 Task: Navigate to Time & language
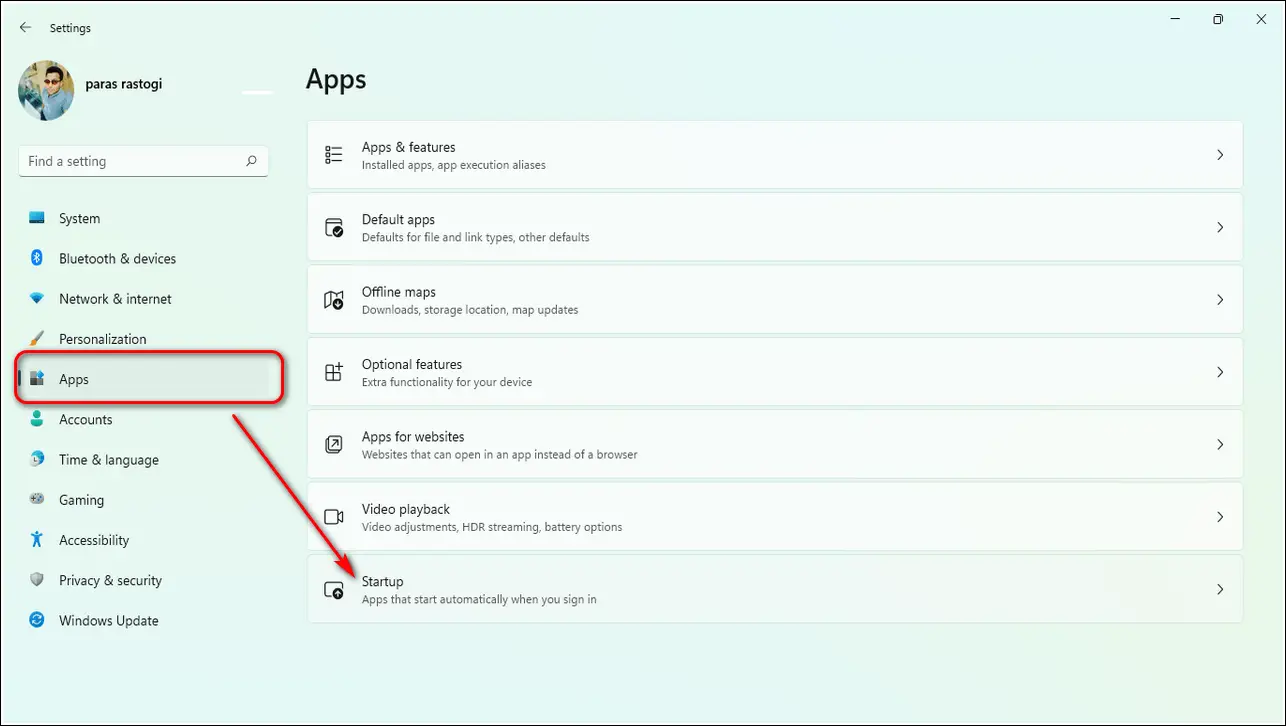[x=143, y=459]
